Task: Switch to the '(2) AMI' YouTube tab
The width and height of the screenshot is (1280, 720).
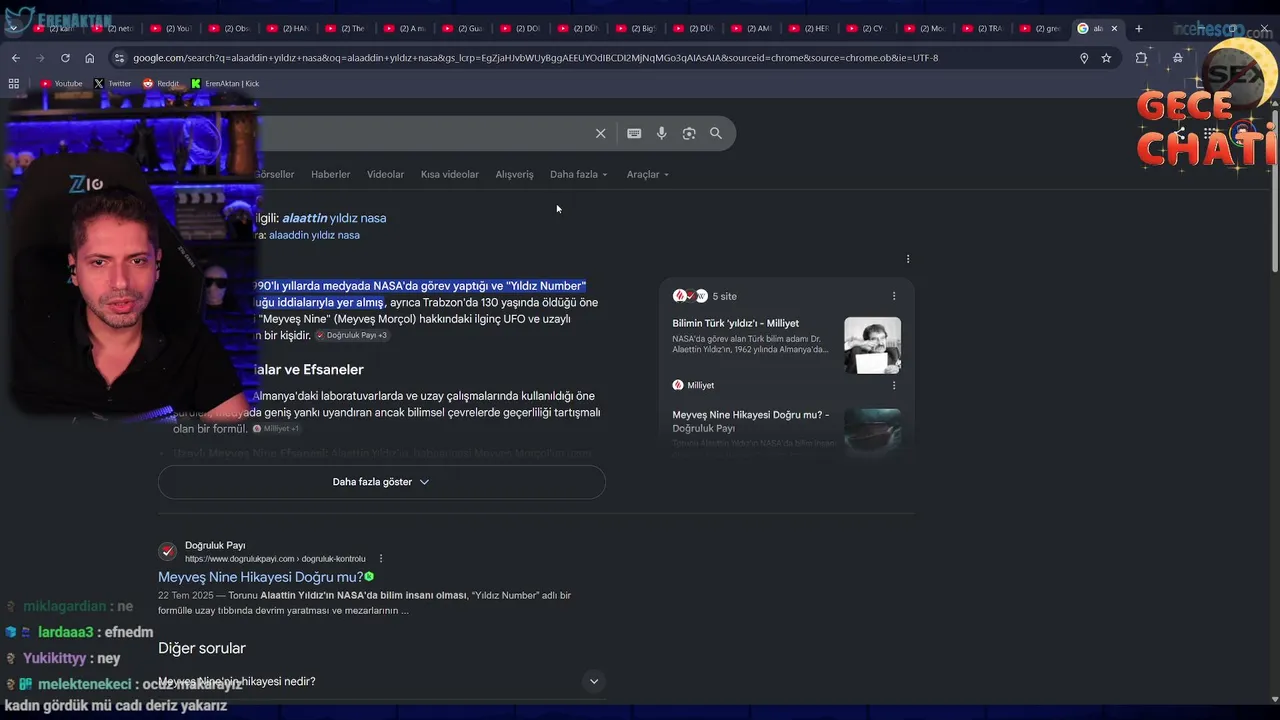Action: coord(754,28)
